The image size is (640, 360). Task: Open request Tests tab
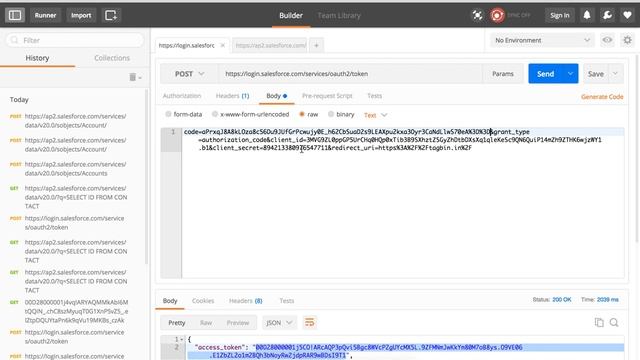click(374, 96)
